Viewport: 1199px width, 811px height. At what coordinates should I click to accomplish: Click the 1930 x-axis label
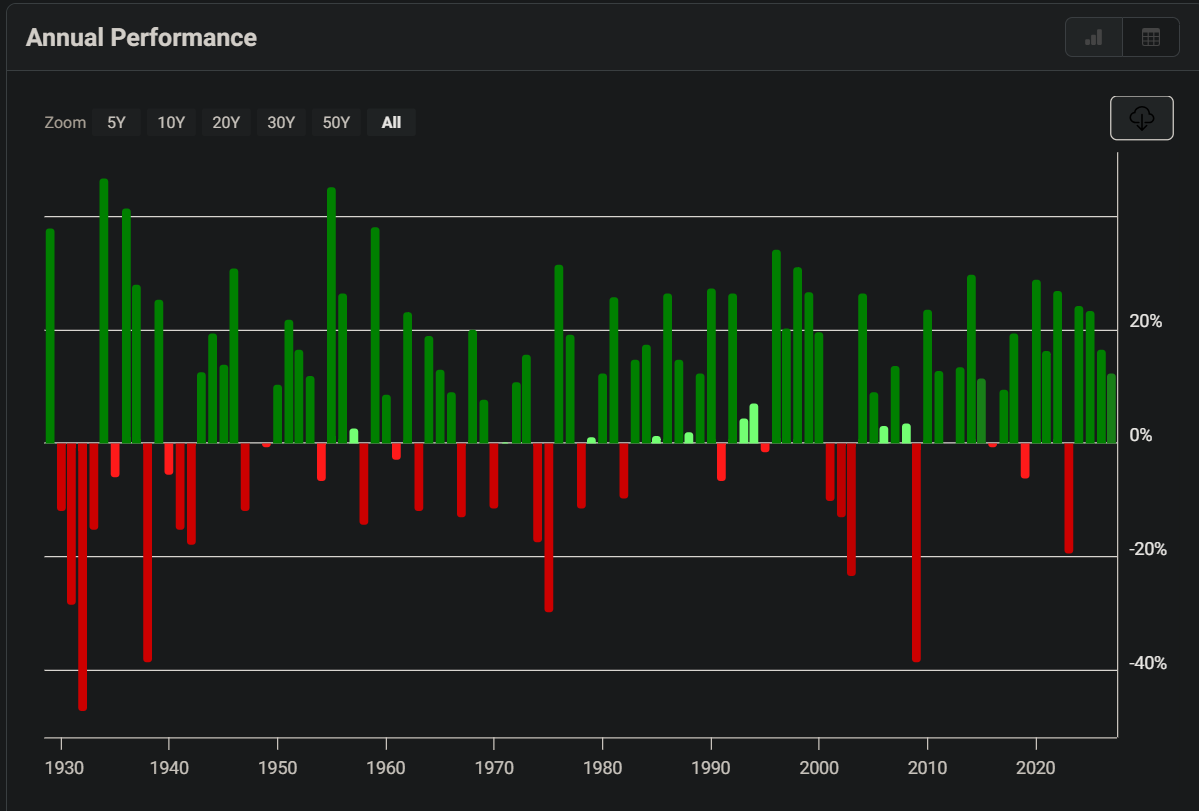point(64,767)
